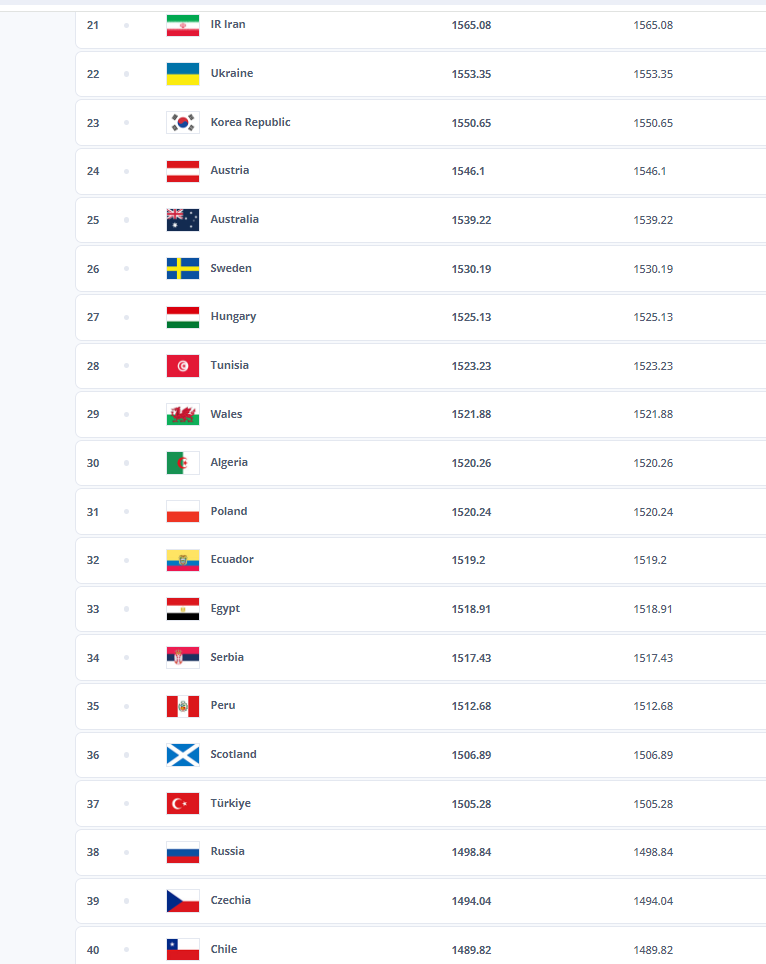Click the Australia flag icon
Viewport: 766px width, 964px height.
[x=182, y=220]
